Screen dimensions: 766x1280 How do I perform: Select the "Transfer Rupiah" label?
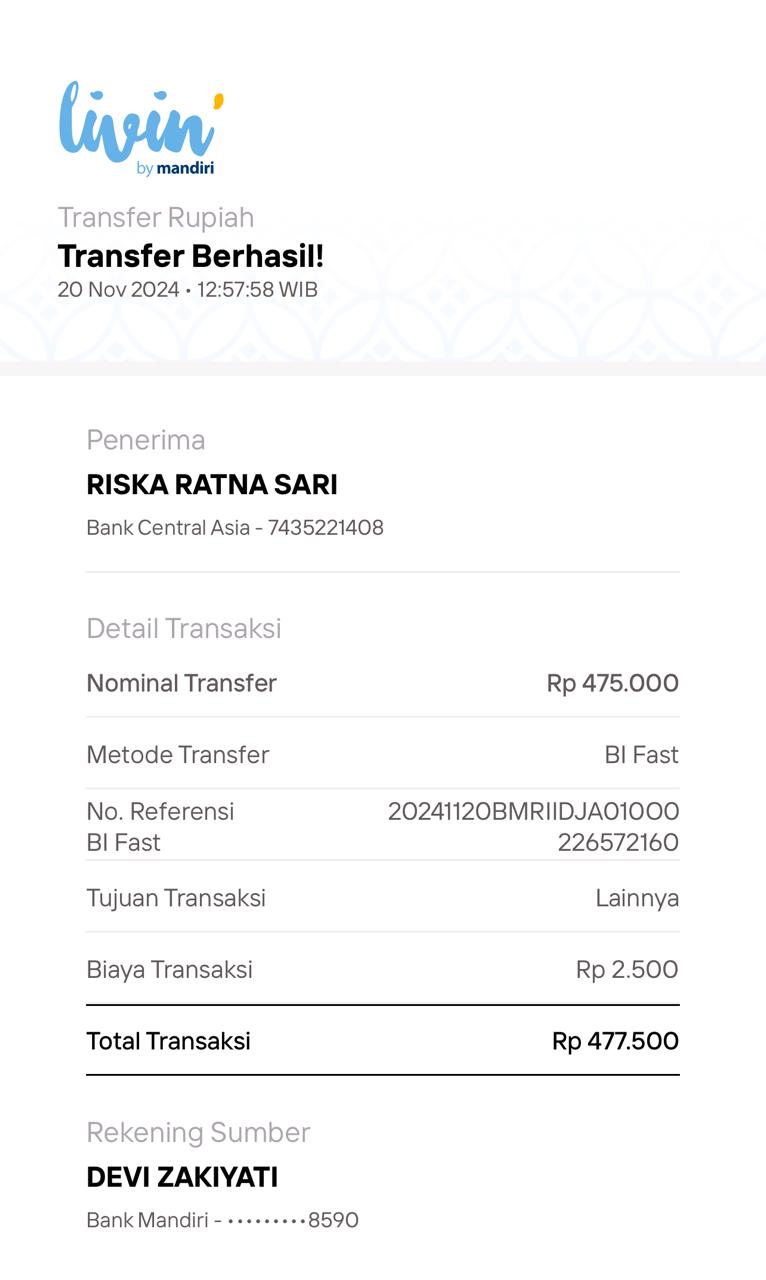tap(156, 217)
